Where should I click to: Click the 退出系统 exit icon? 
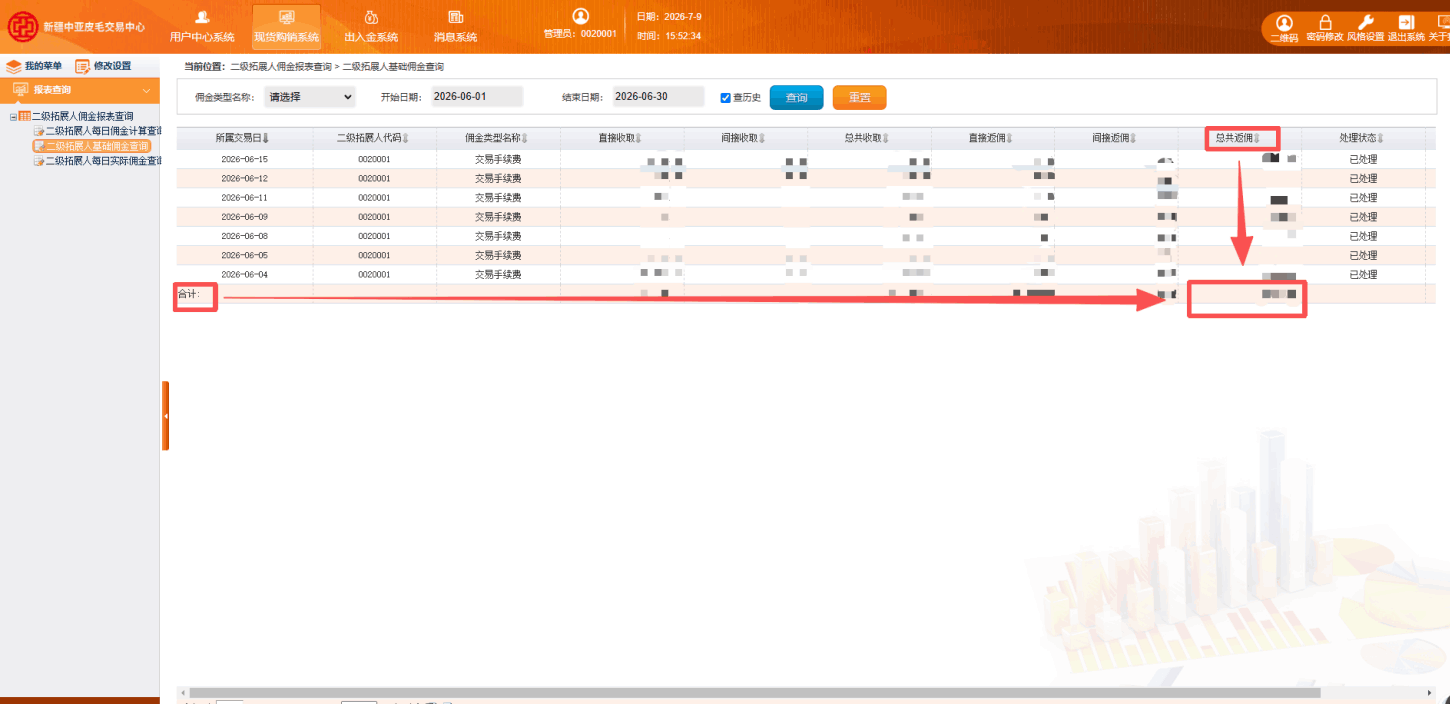[x=1406, y=23]
